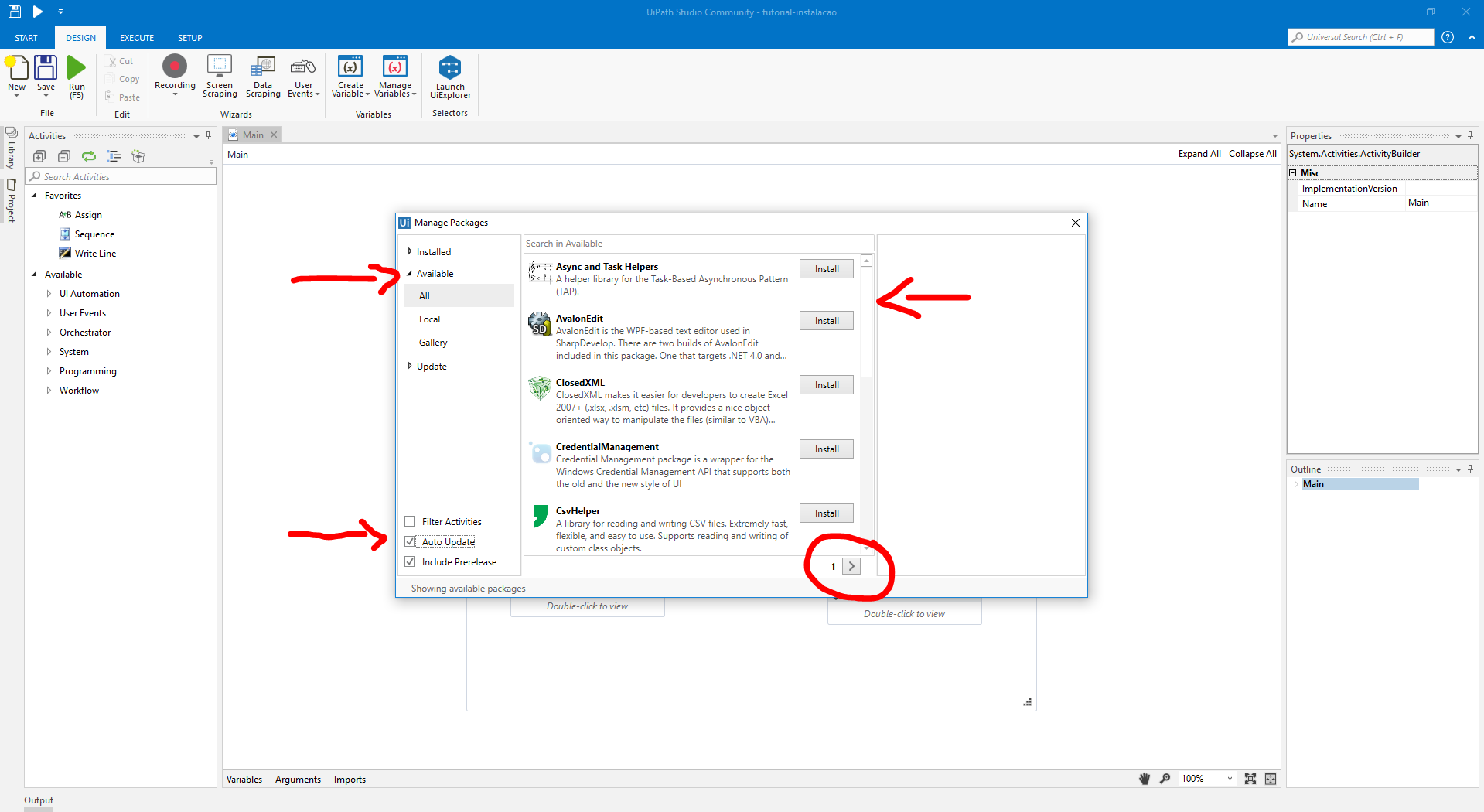The width and height of the screenshot is (1484, 812).
Task: Install the ClosedXML package
Action: [827, 385]
